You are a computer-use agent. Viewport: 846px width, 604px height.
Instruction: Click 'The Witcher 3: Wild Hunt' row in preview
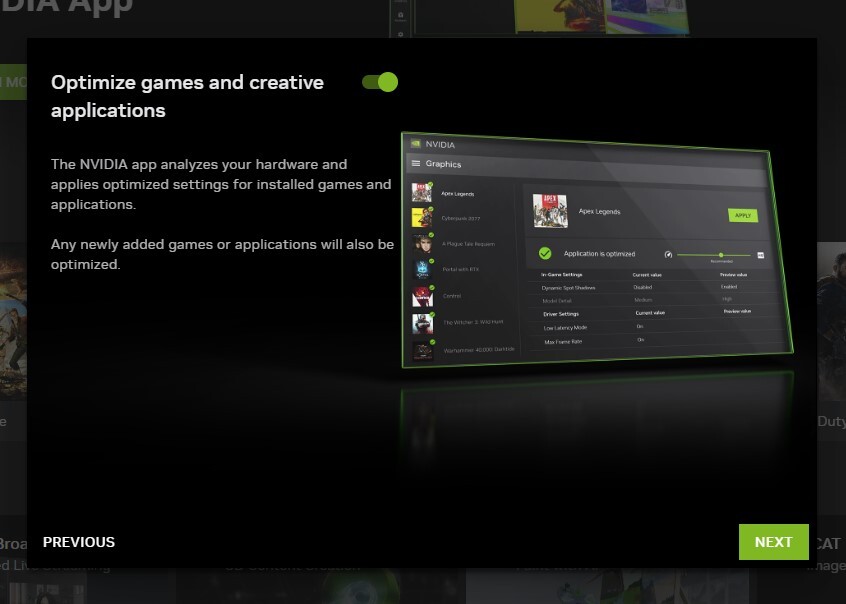pos(463,323)
